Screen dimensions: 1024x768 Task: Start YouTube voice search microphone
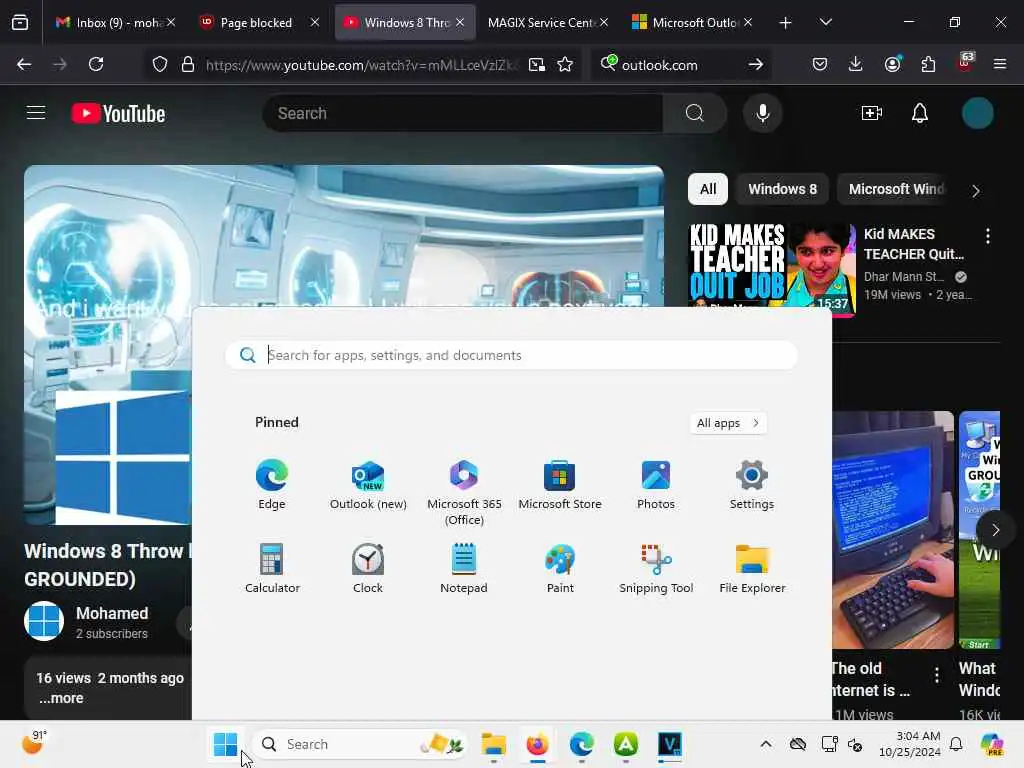coord(762,113)
